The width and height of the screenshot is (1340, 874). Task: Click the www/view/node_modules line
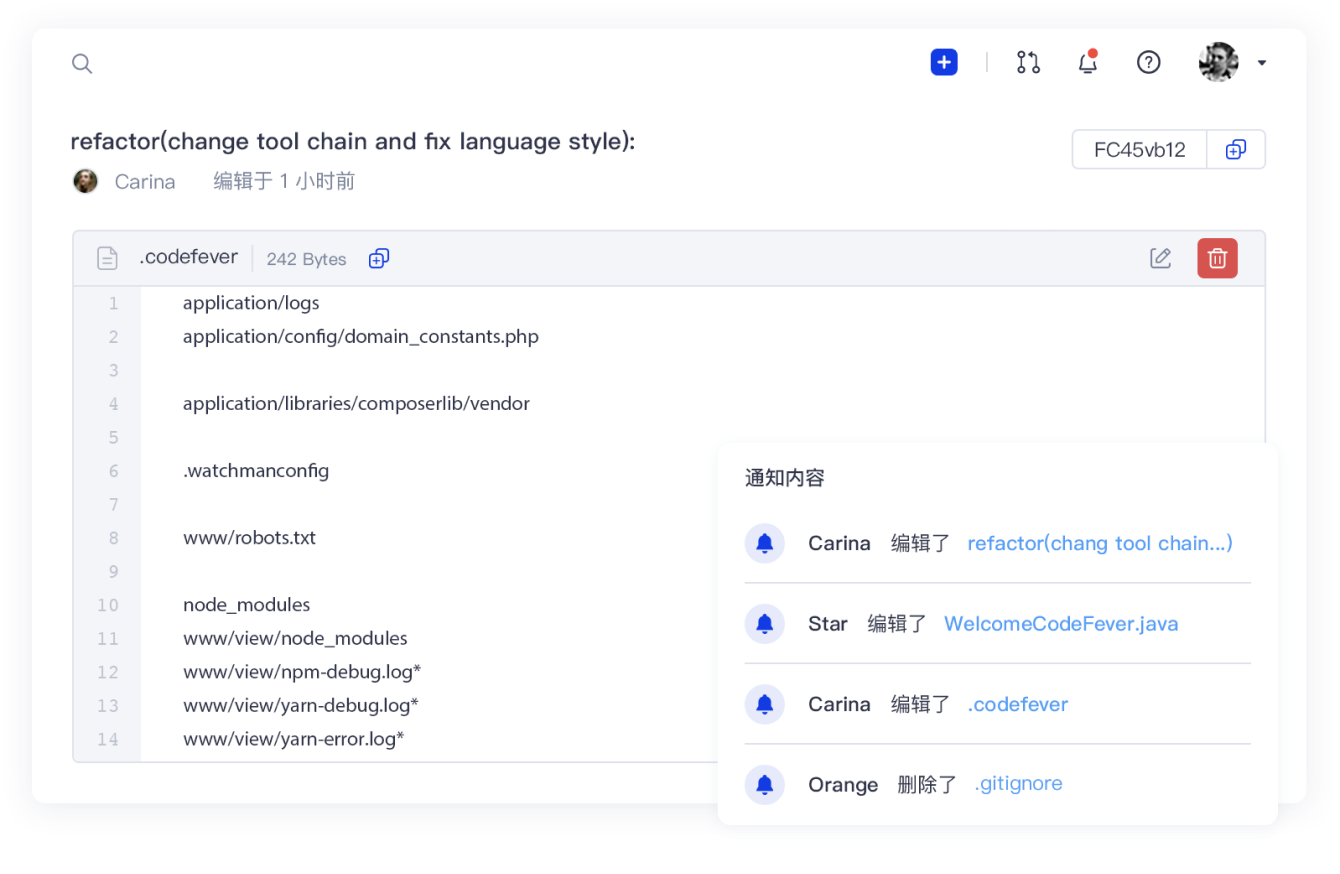(x=295, y=638)
